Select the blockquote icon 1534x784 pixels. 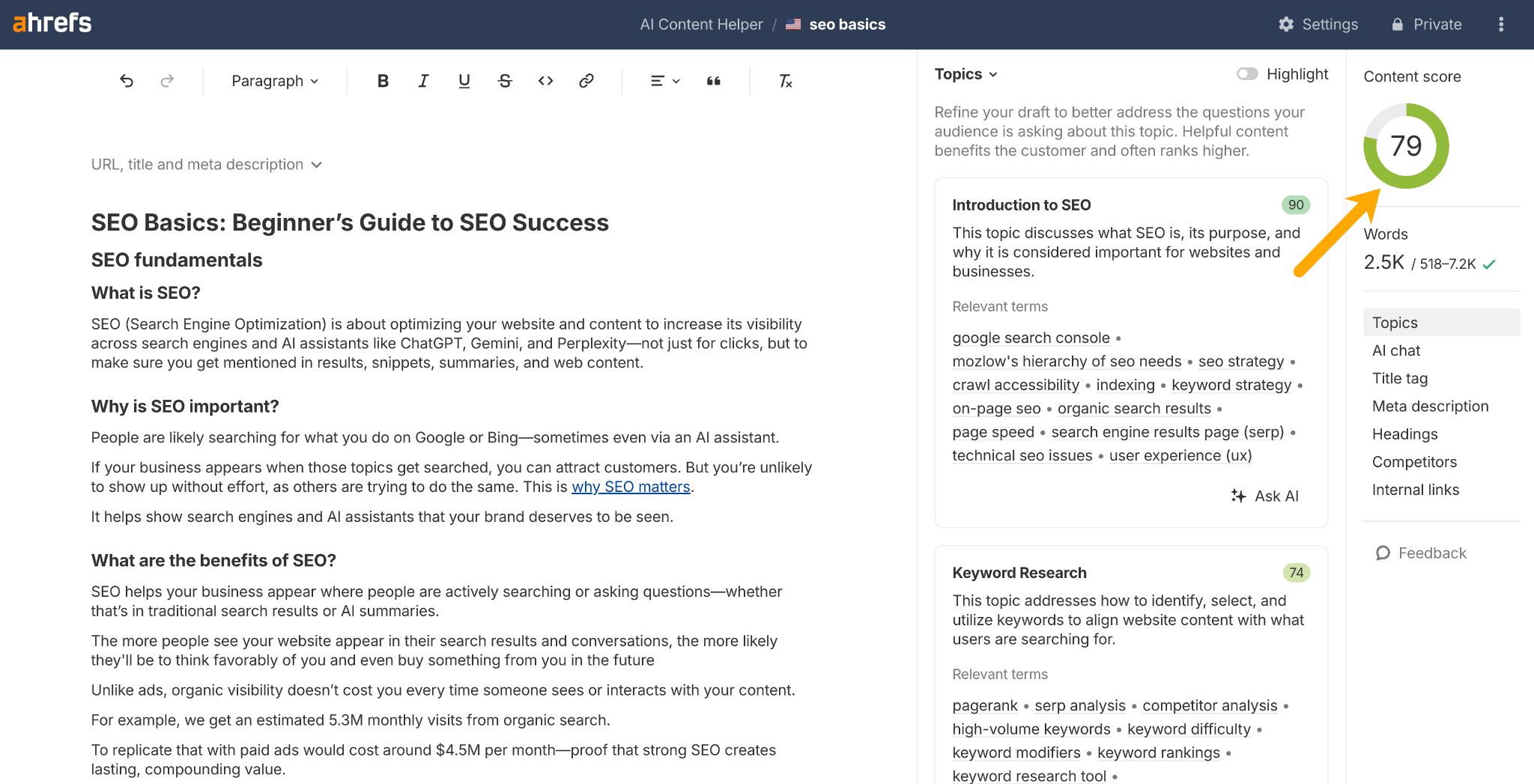(x=713, y=81)
